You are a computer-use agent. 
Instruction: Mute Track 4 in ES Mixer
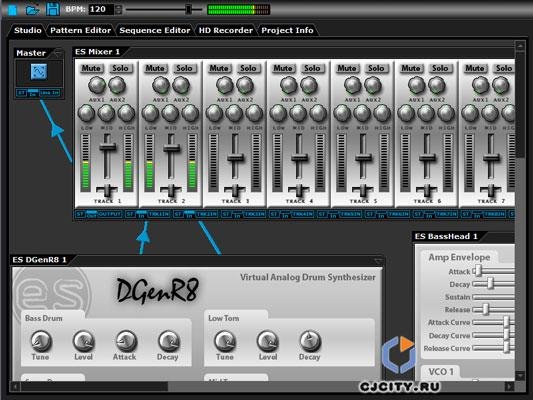pyautogui.click(x=282, y=68)
